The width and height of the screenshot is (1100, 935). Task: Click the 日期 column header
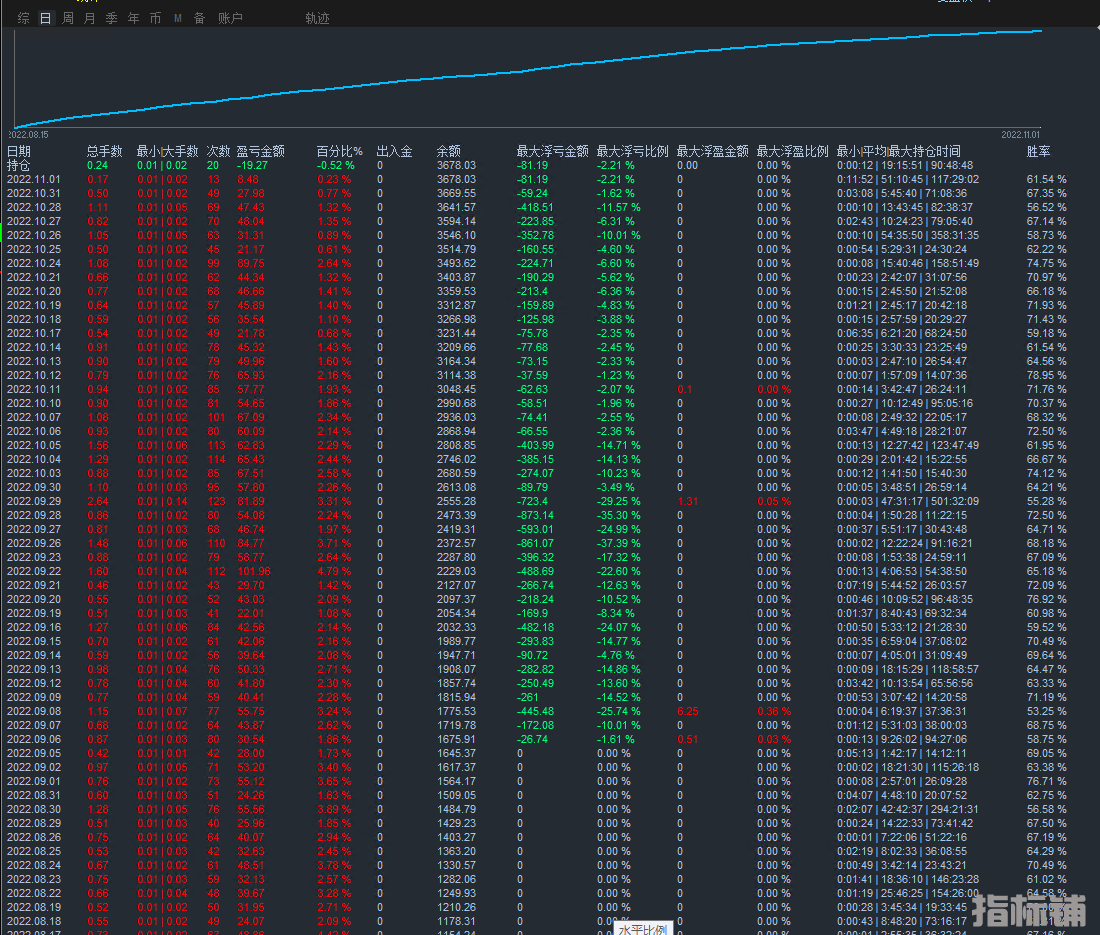[19, 151]
